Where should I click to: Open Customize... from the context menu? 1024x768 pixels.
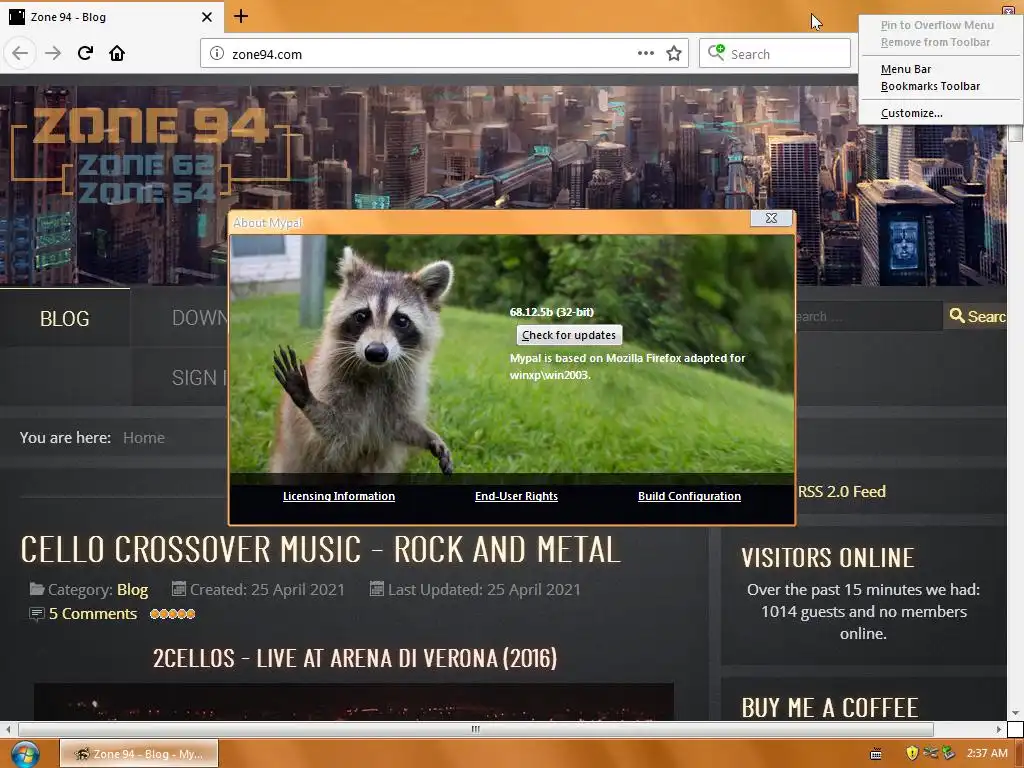(911, 113)
